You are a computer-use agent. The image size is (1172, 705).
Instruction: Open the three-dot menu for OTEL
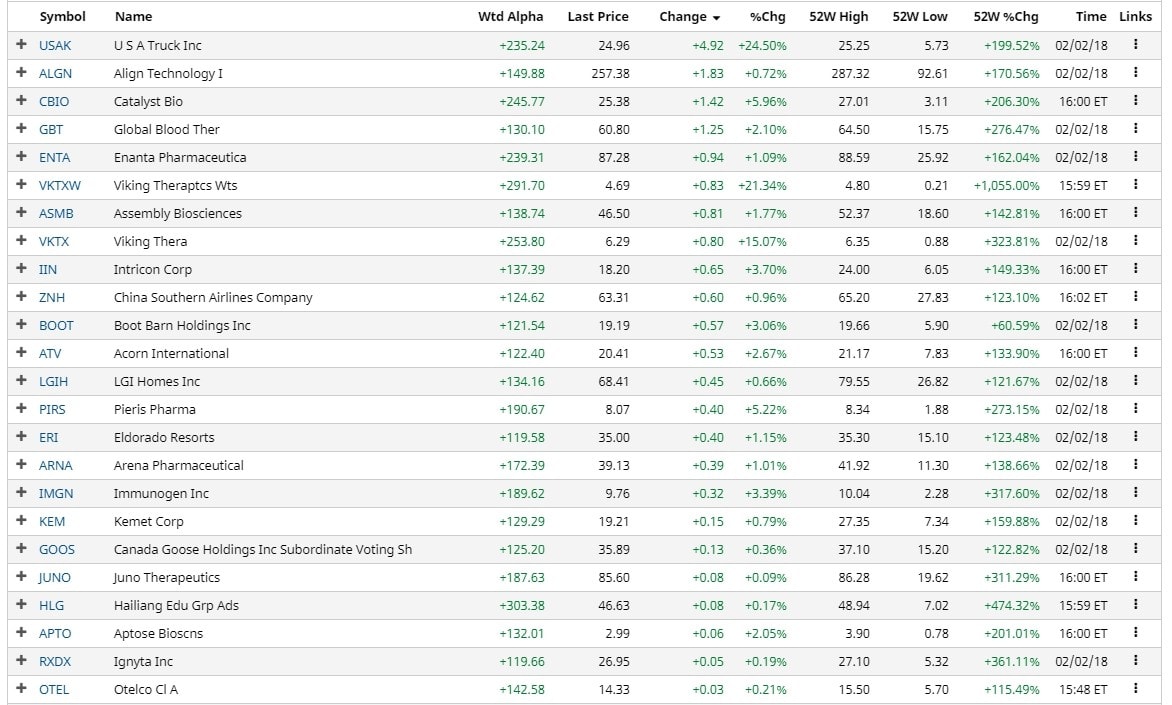coord(1136,689)
